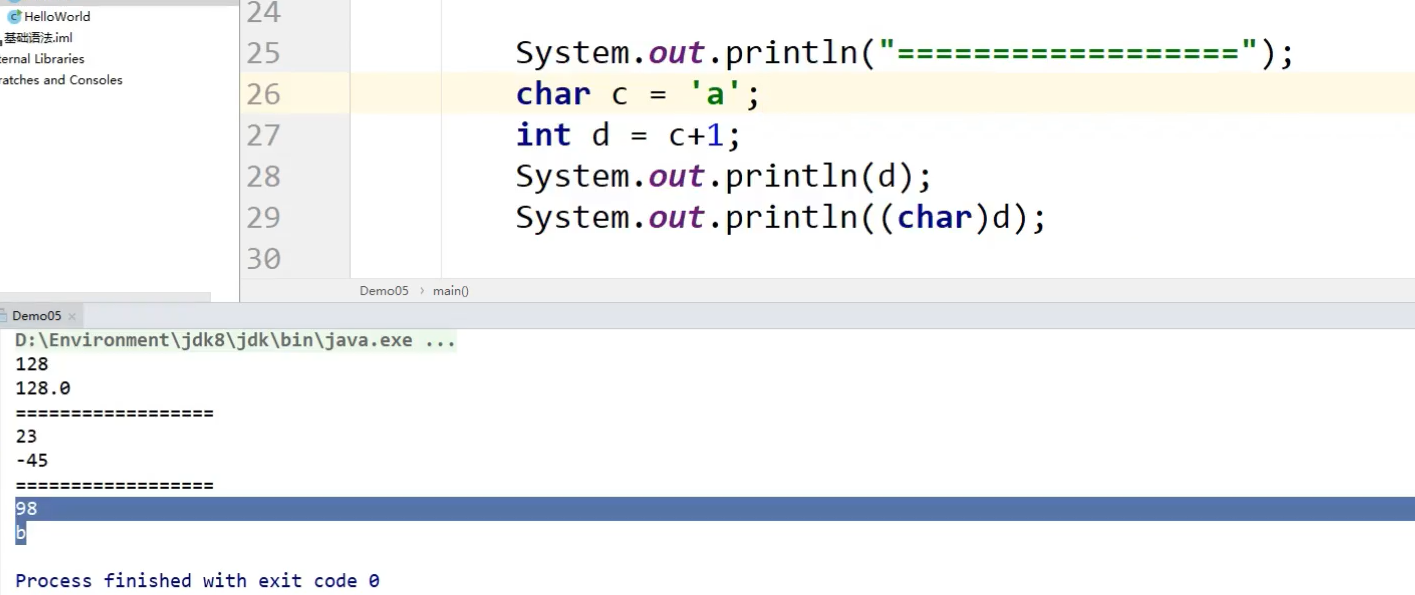The width and height of the screenshot is (1415, 595).
Task: Click highlighted console output "98"
Action: coord(26,509)
